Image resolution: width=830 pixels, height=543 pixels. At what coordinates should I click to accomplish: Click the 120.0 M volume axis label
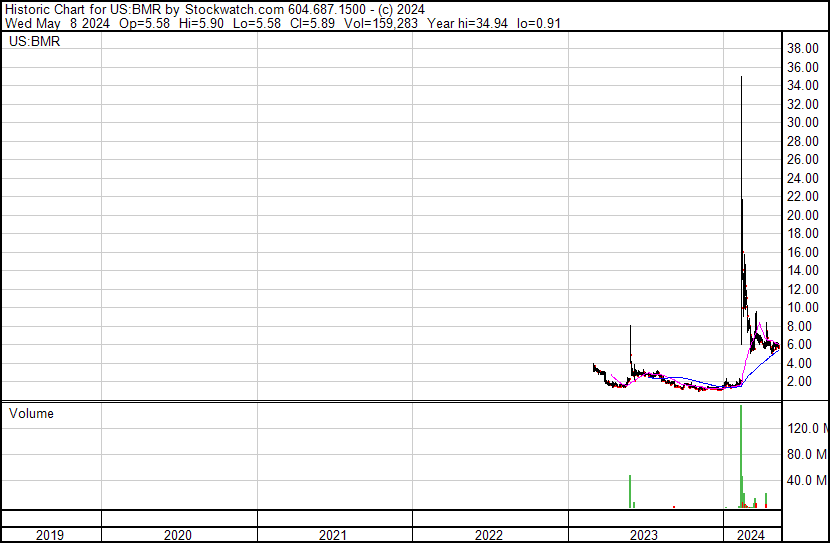tap(807, 428)
